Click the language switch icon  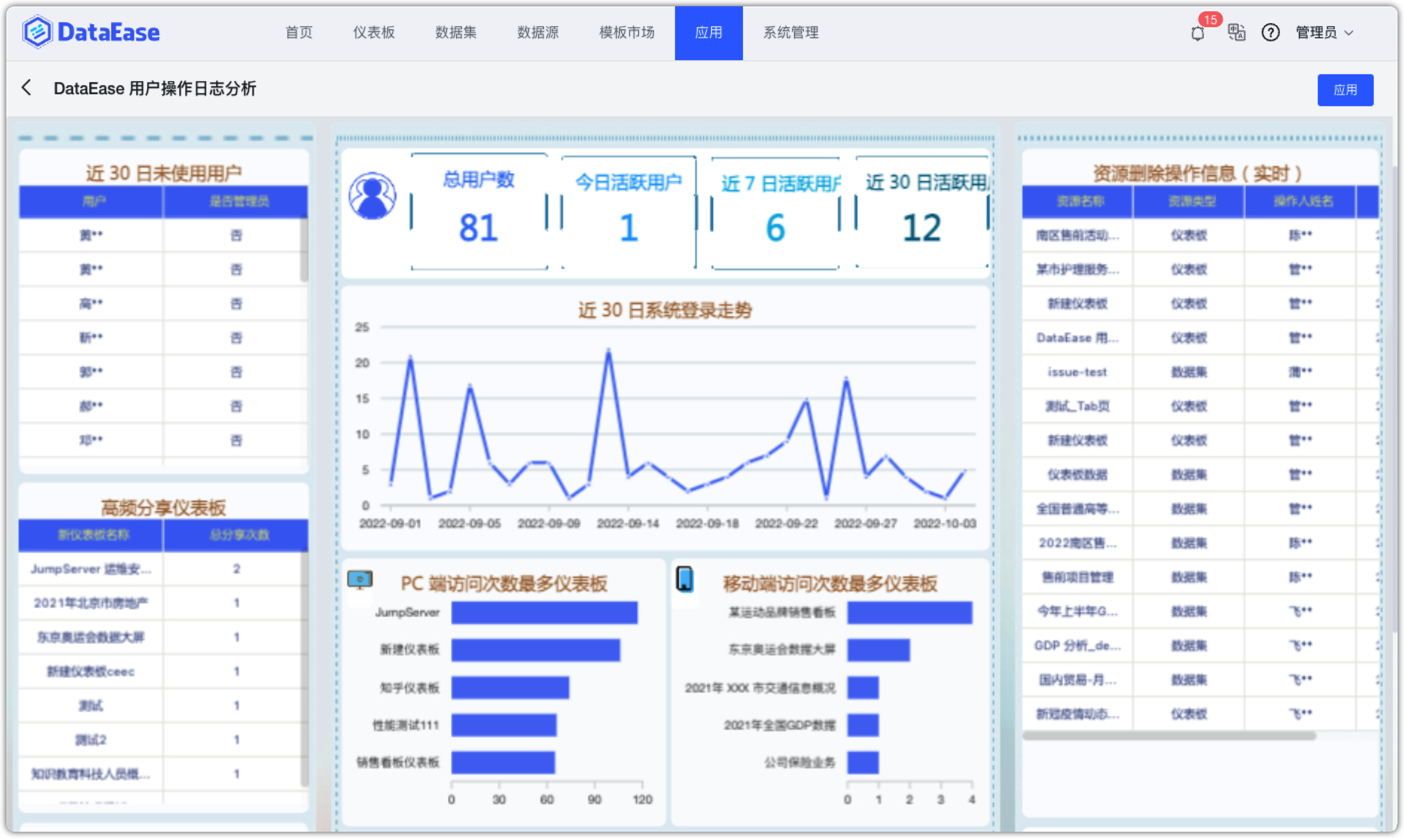(x=1236, y=32)
